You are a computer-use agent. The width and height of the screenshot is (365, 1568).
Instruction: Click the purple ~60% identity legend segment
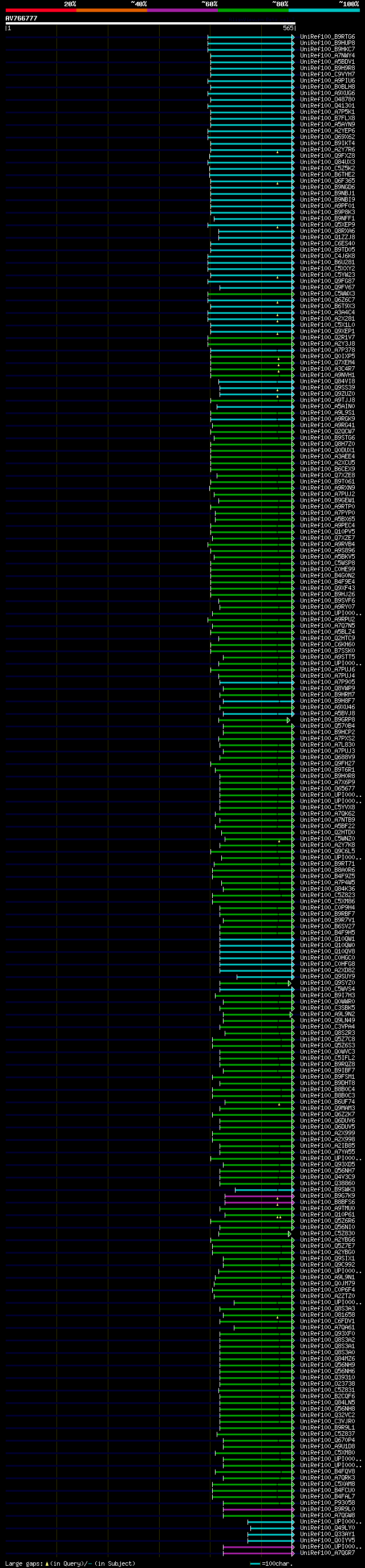182,10
